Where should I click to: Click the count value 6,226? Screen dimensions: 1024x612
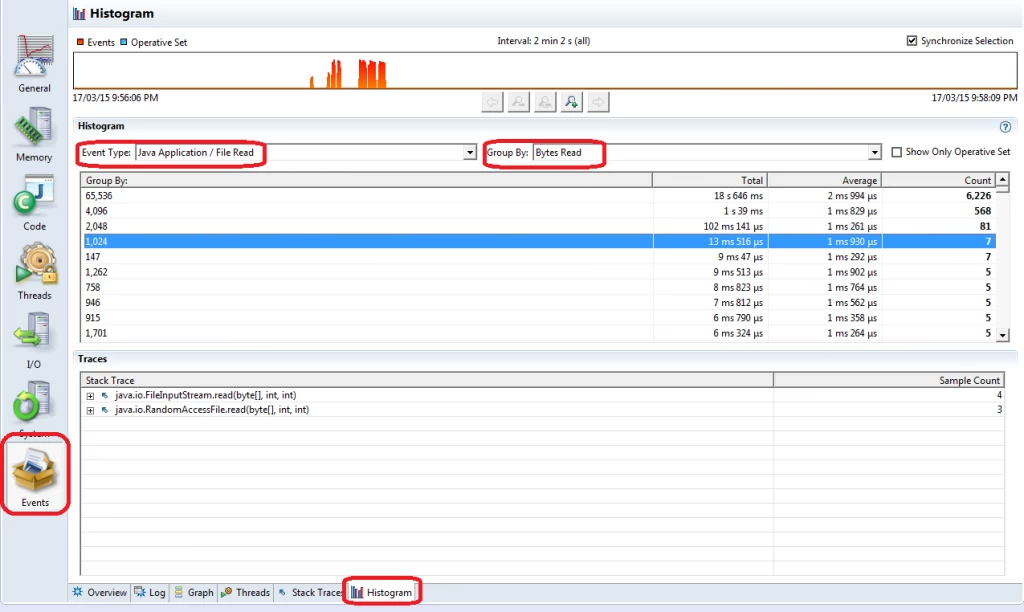click(x=978, y=196)
